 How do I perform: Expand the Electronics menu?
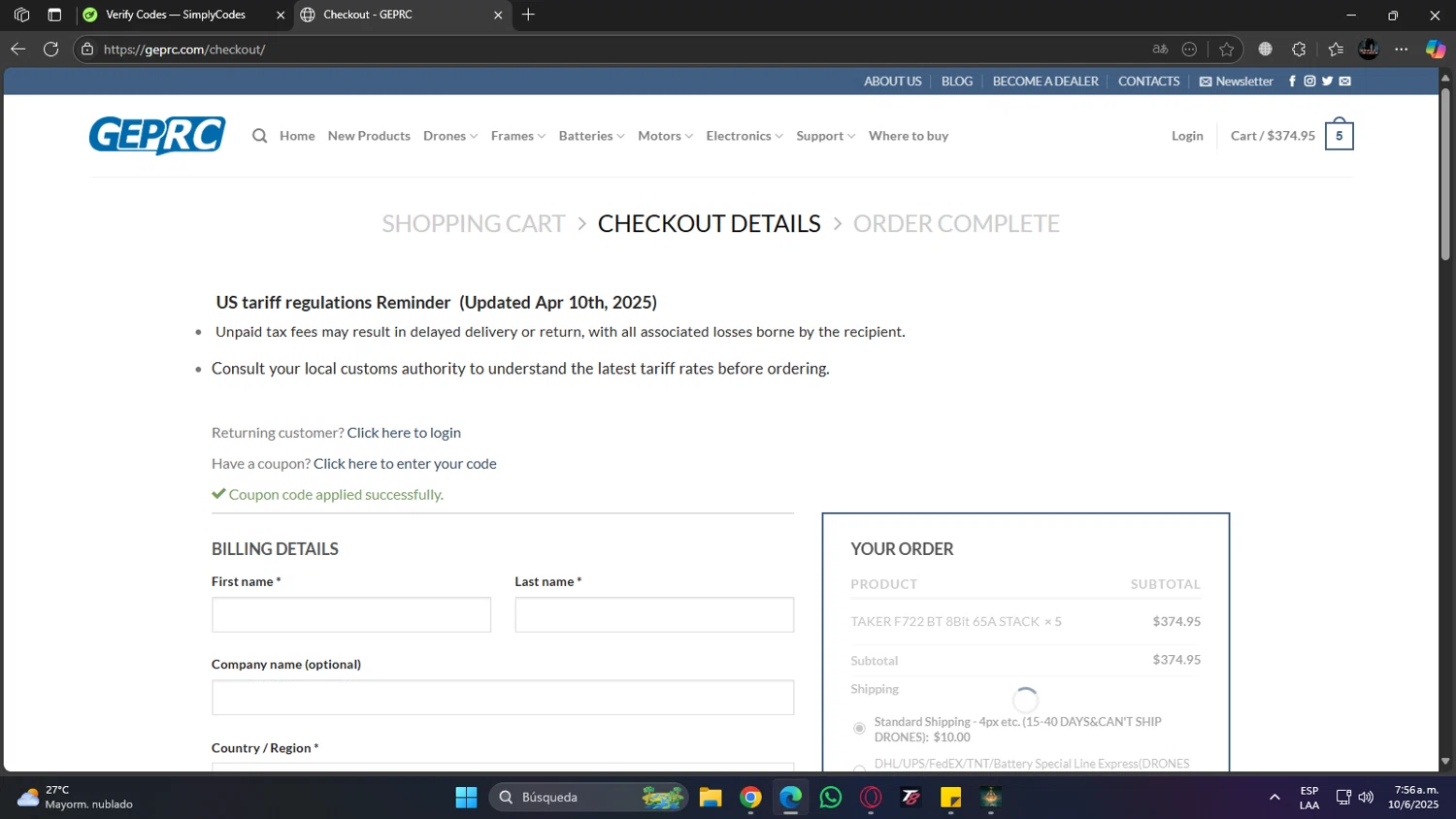point(745,136)
